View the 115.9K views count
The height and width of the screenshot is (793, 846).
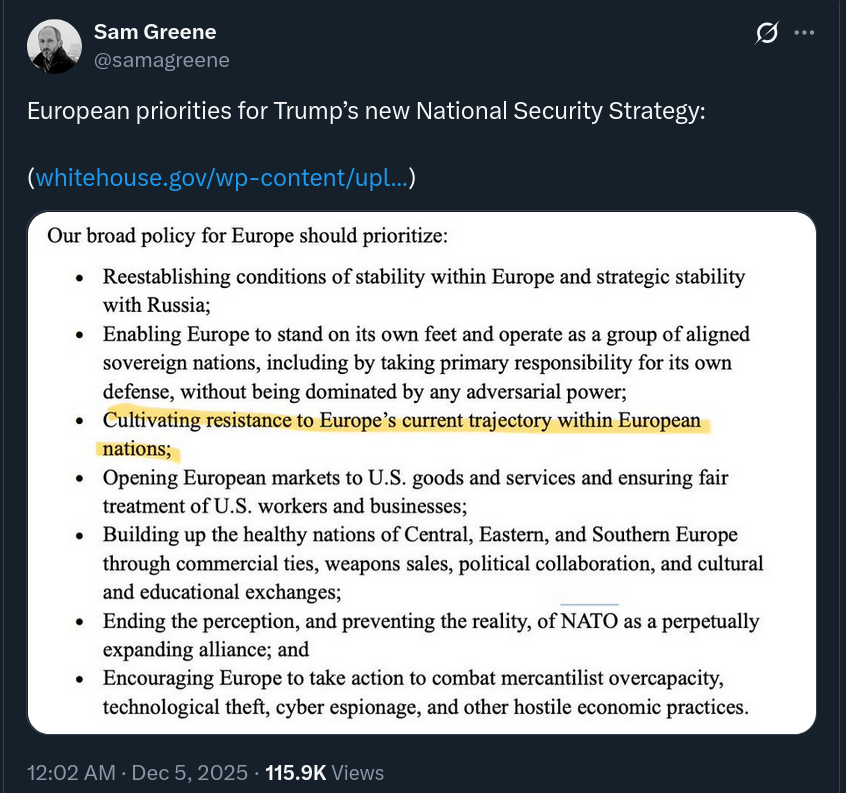tap(295, 773)
